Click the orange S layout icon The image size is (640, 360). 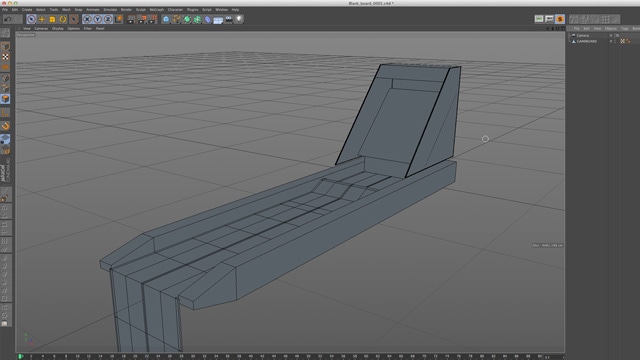coord(560,19)
